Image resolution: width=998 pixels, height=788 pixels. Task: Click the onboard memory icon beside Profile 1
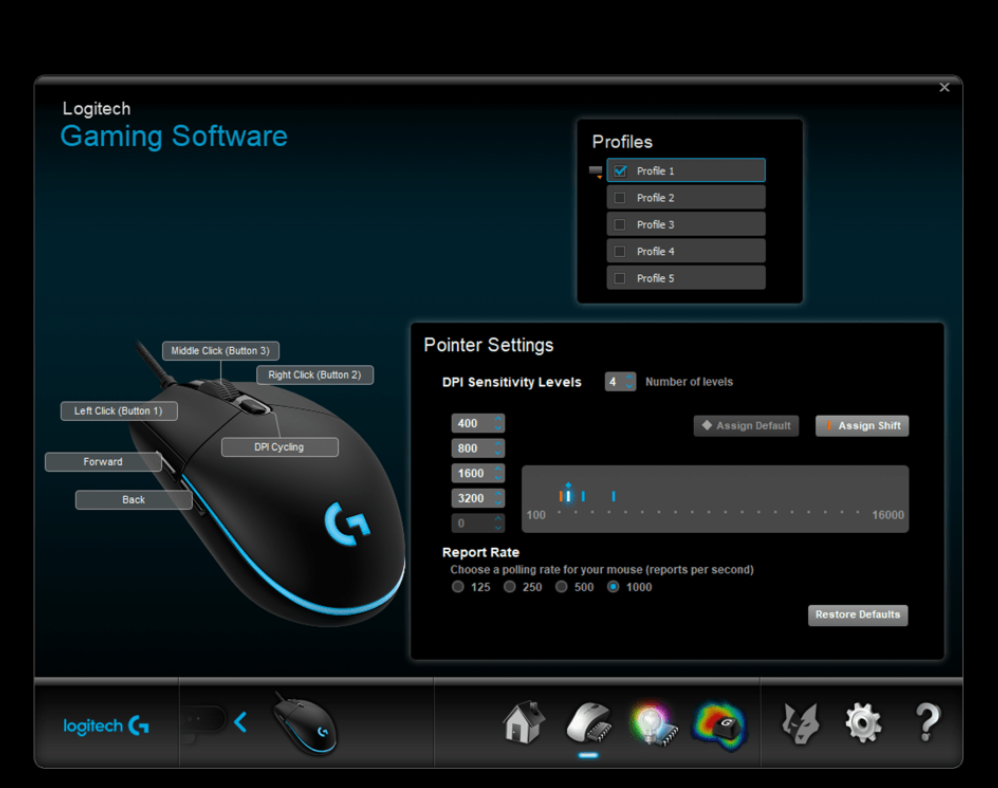596,172
